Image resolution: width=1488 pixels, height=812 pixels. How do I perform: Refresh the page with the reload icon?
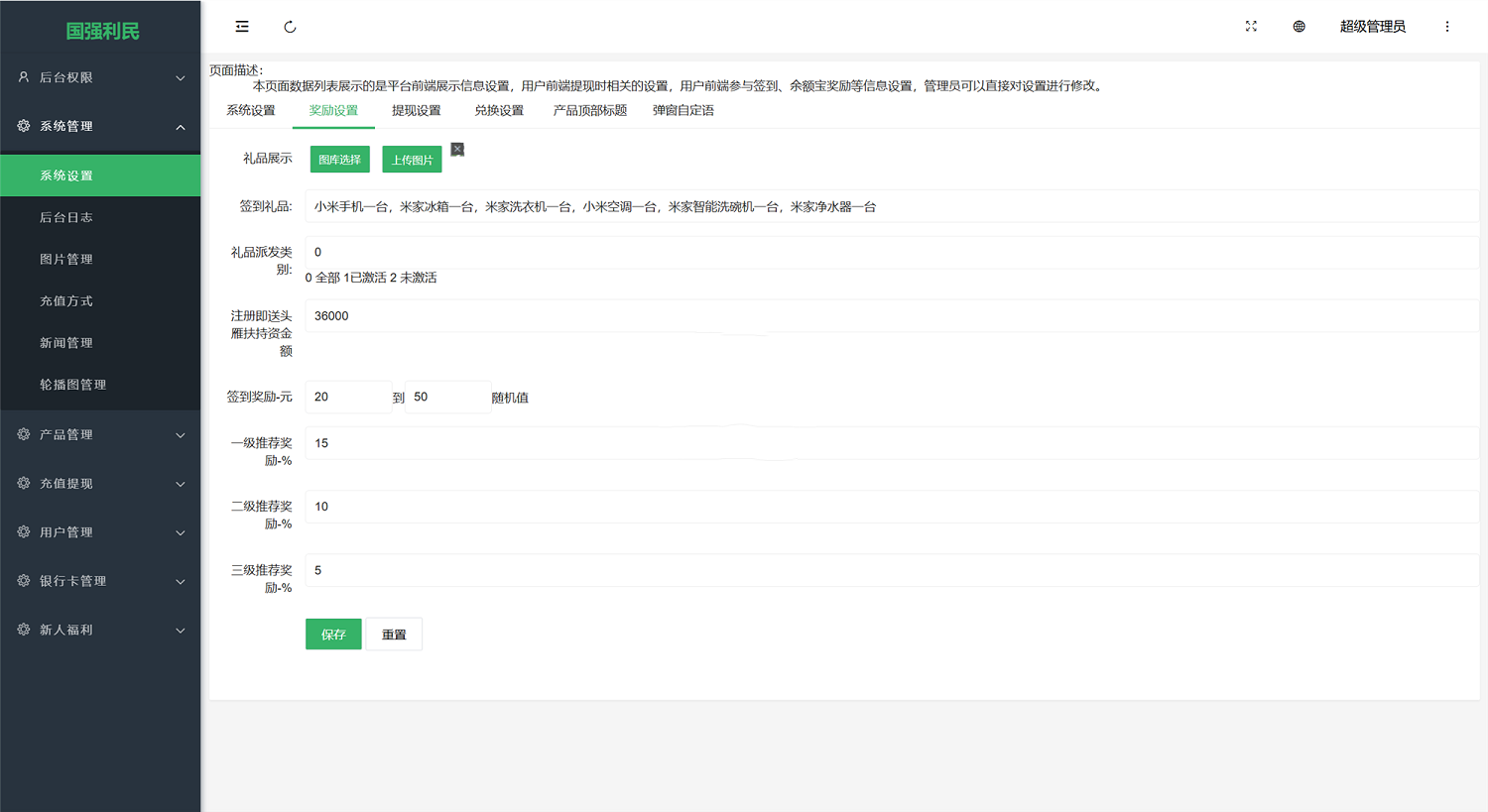289,26
